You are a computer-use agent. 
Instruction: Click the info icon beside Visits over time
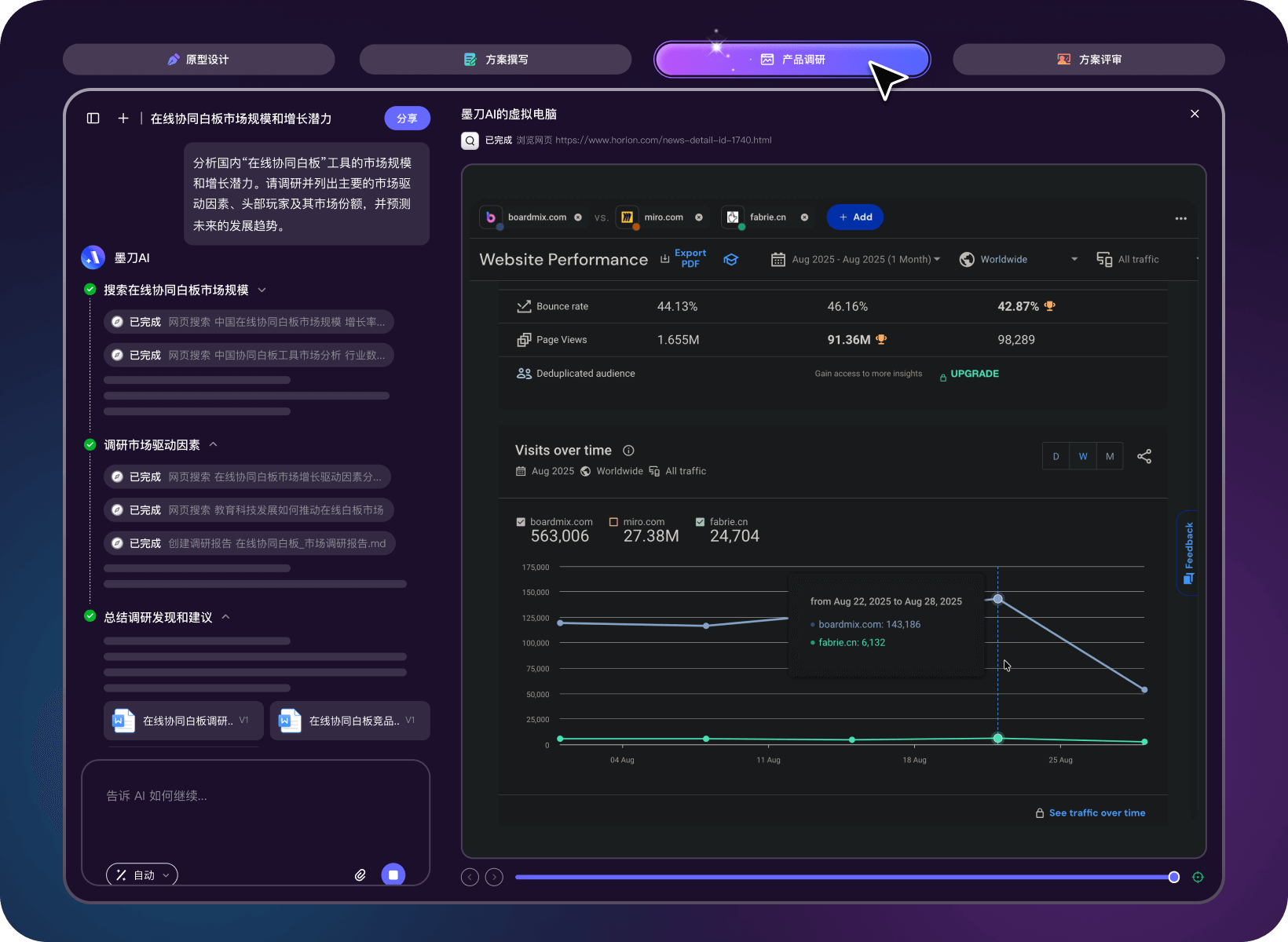(x=628, y=451)
